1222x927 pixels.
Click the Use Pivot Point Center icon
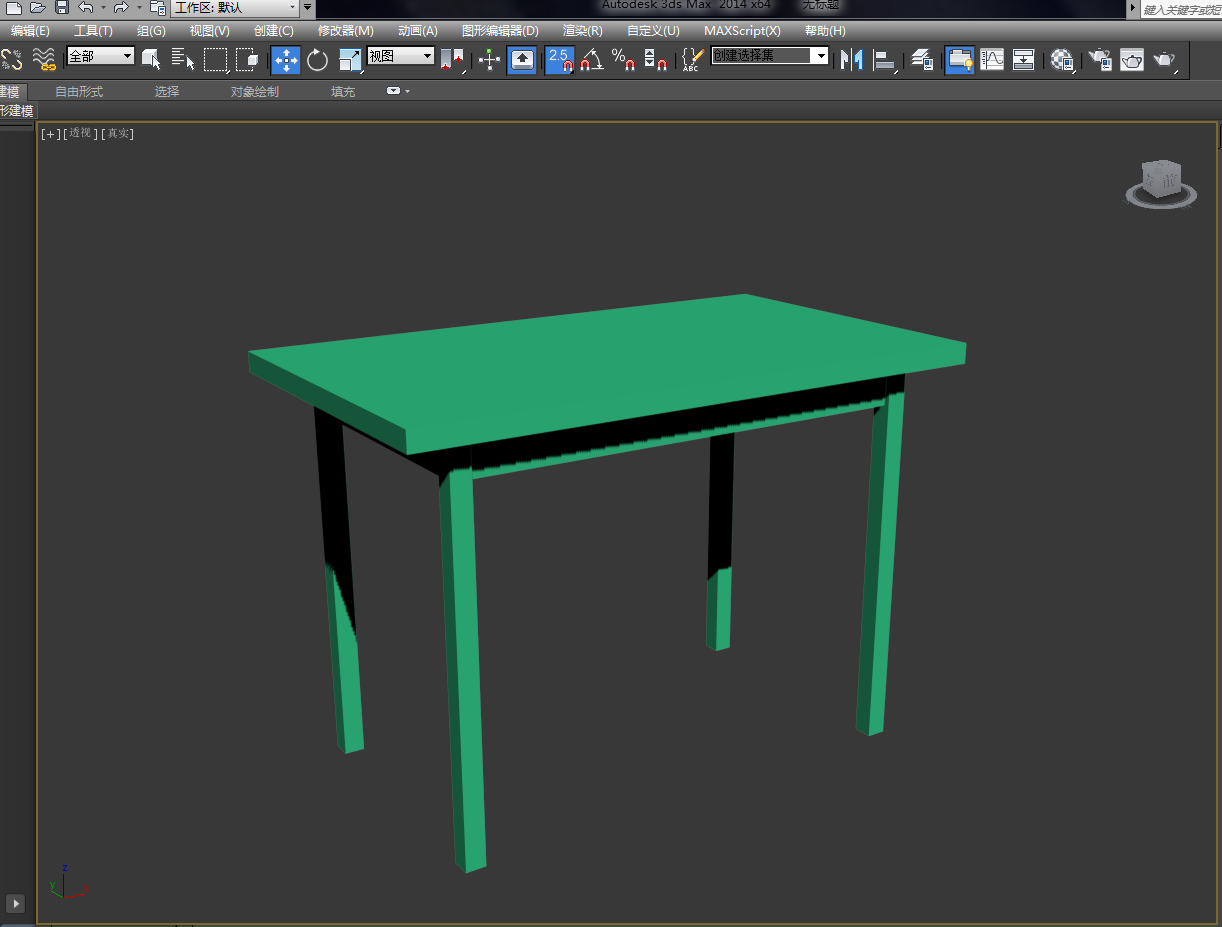coord(452,60)
